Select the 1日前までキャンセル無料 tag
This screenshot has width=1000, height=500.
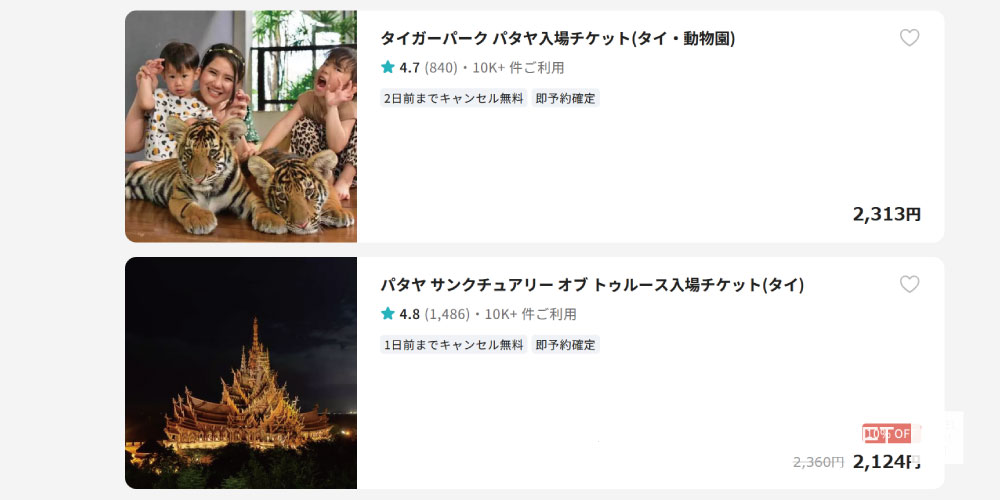(x=453, y=345)
